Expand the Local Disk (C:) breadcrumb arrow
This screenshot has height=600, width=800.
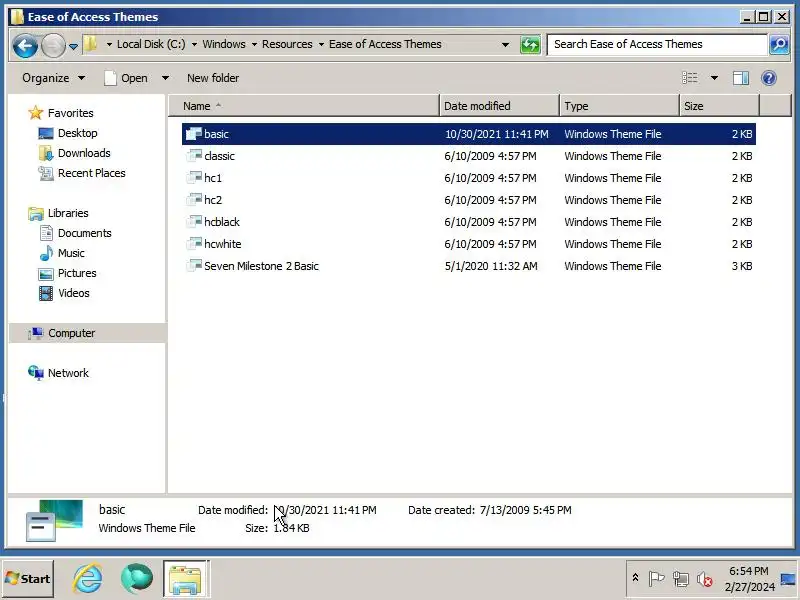click(x=109, y=44)
